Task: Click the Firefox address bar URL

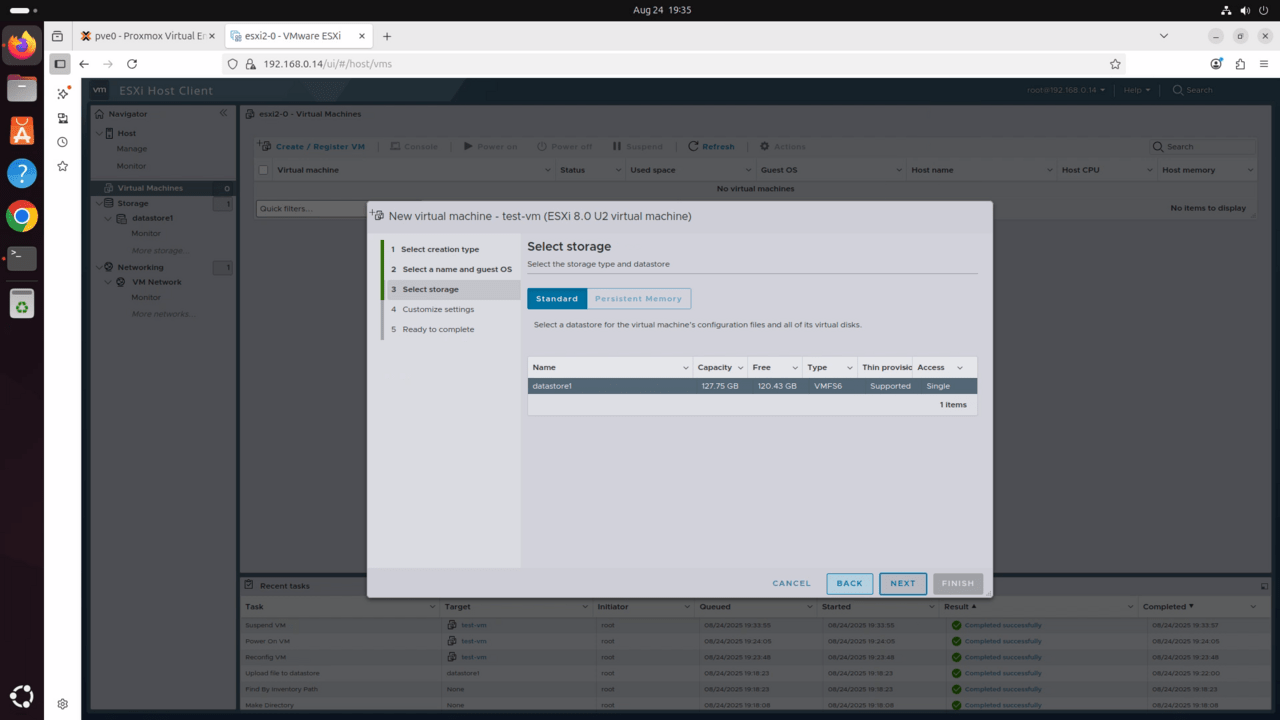Action: pyautogui.click(x=327, y=64)
